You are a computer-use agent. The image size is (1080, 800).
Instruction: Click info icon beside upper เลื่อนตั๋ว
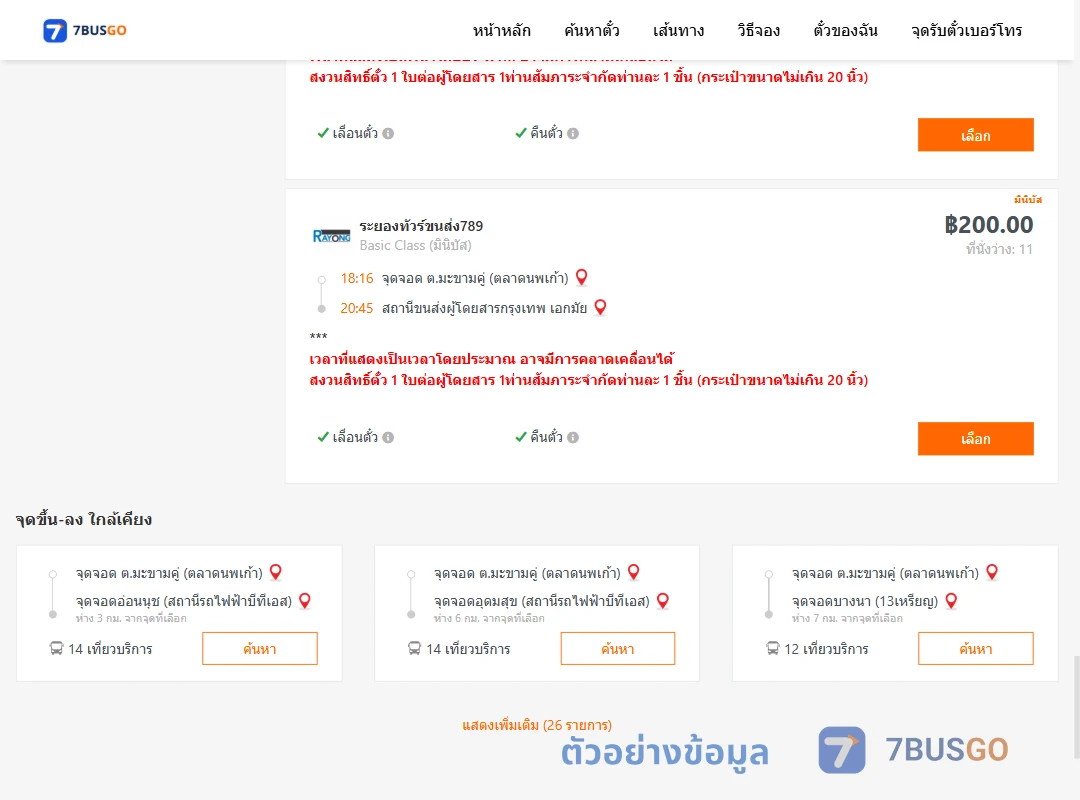(388, 134)
